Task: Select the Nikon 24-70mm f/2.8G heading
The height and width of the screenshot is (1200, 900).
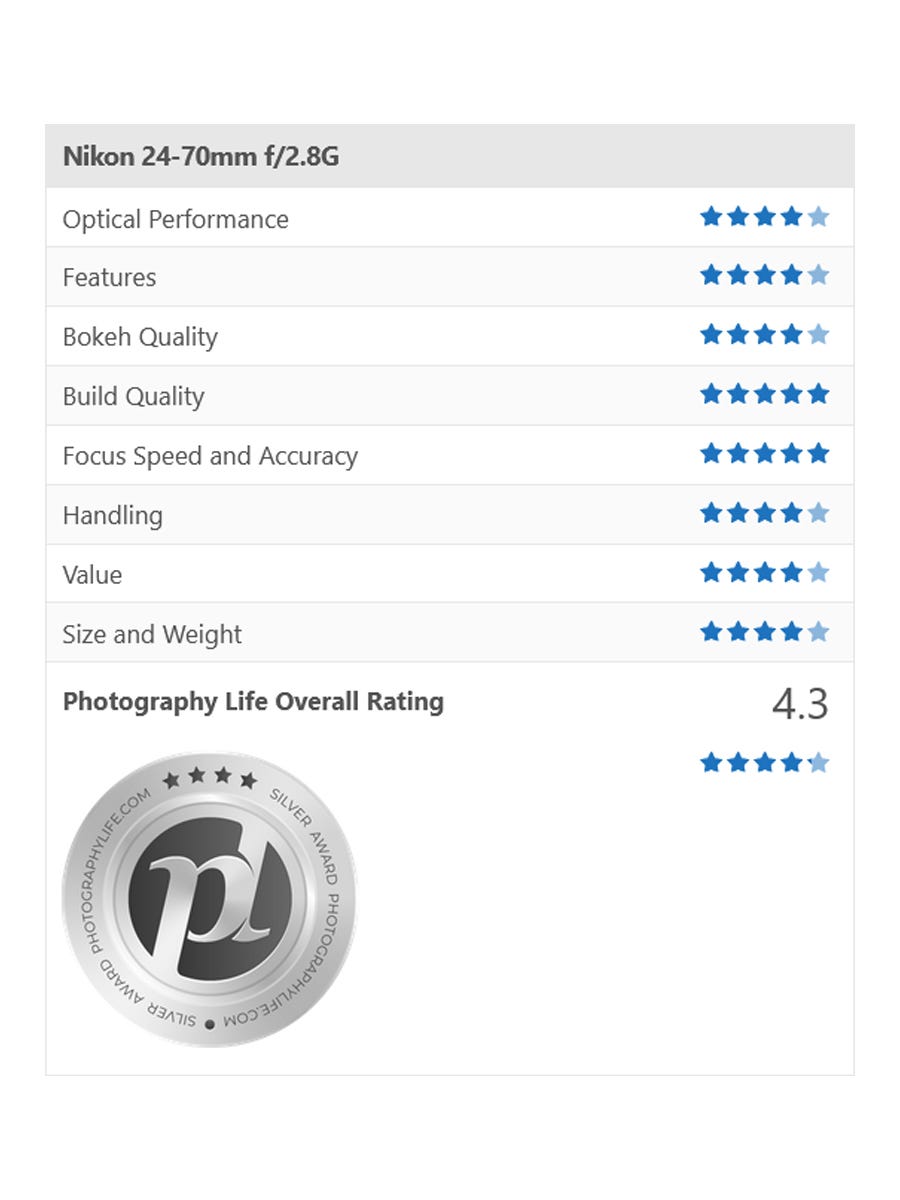Action: click(x=201, y=157)
